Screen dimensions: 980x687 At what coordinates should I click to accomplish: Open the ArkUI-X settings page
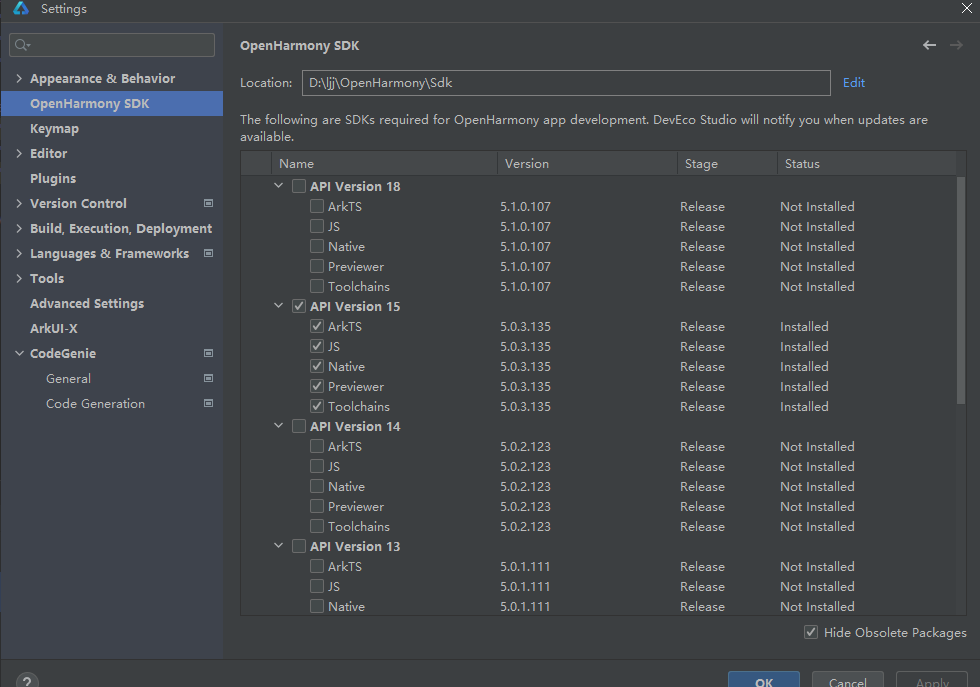[54, 329]
